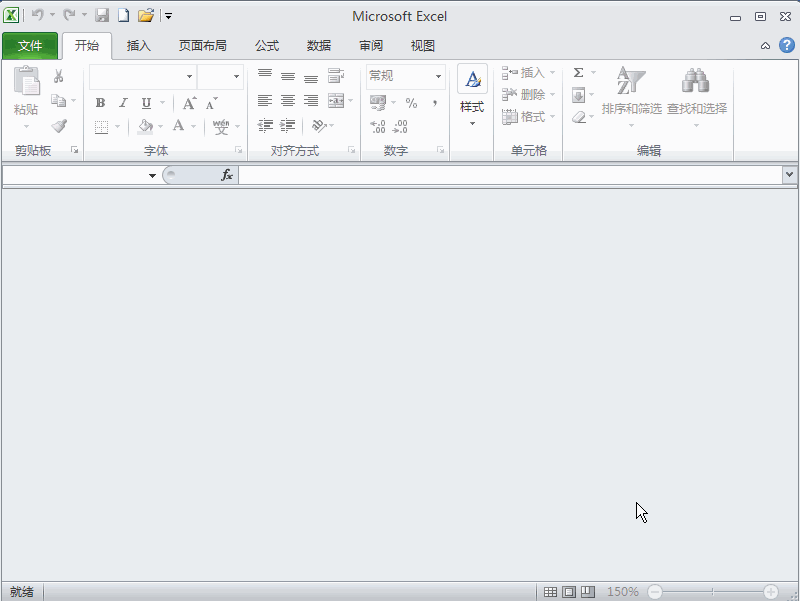The image size is (800, 601).
Task: Select the Format Painter brush
Action: pyautogui.click(x=59, y=126)
